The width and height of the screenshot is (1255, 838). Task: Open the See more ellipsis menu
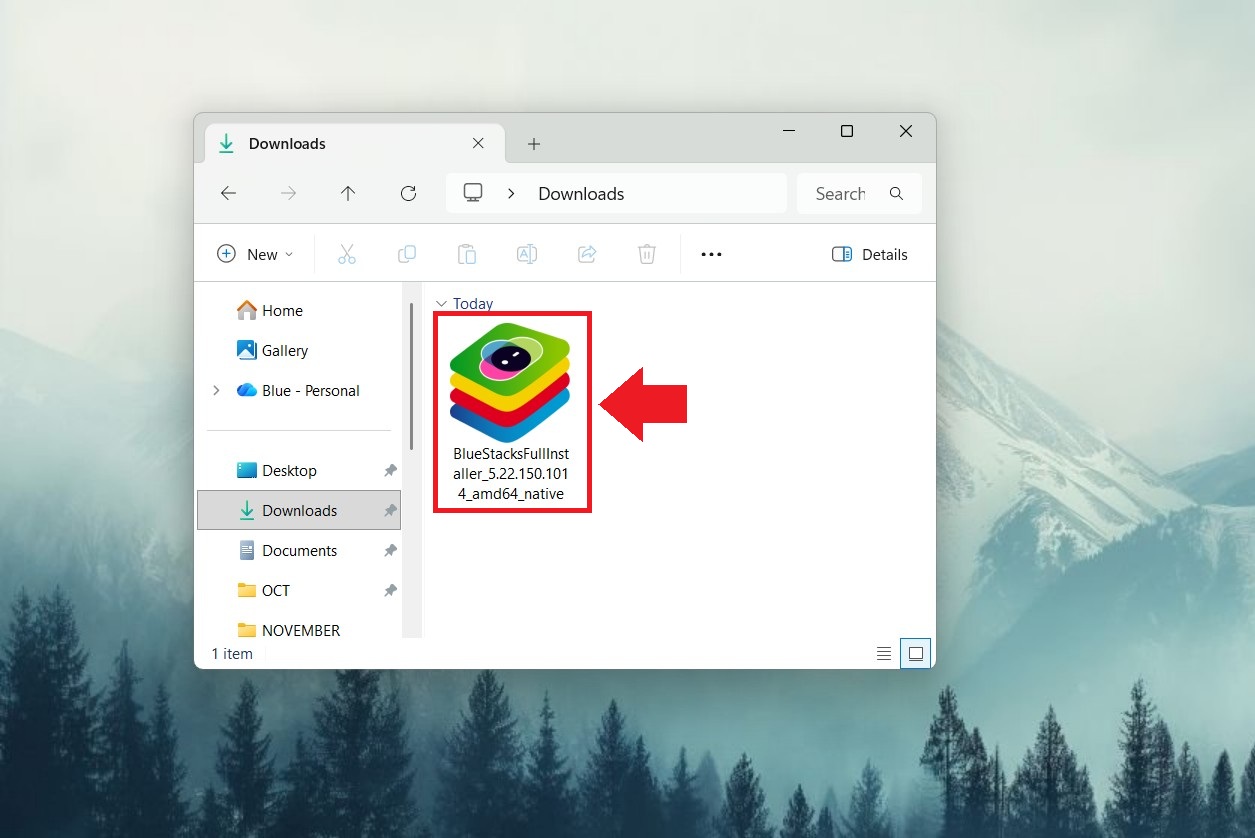[711, 254]
